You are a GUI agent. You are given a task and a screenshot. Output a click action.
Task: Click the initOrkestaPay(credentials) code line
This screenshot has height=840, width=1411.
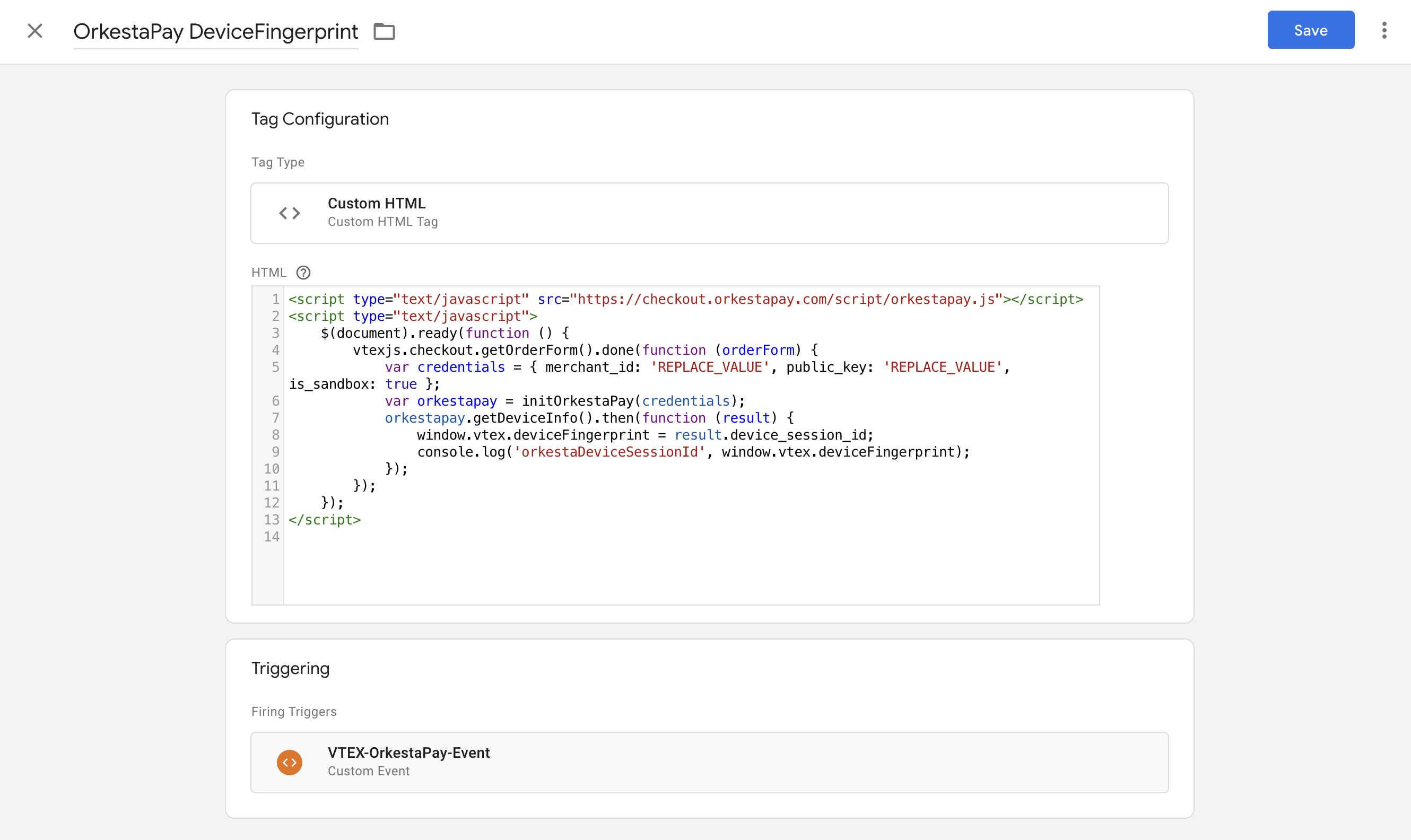[x=565, y=401]
